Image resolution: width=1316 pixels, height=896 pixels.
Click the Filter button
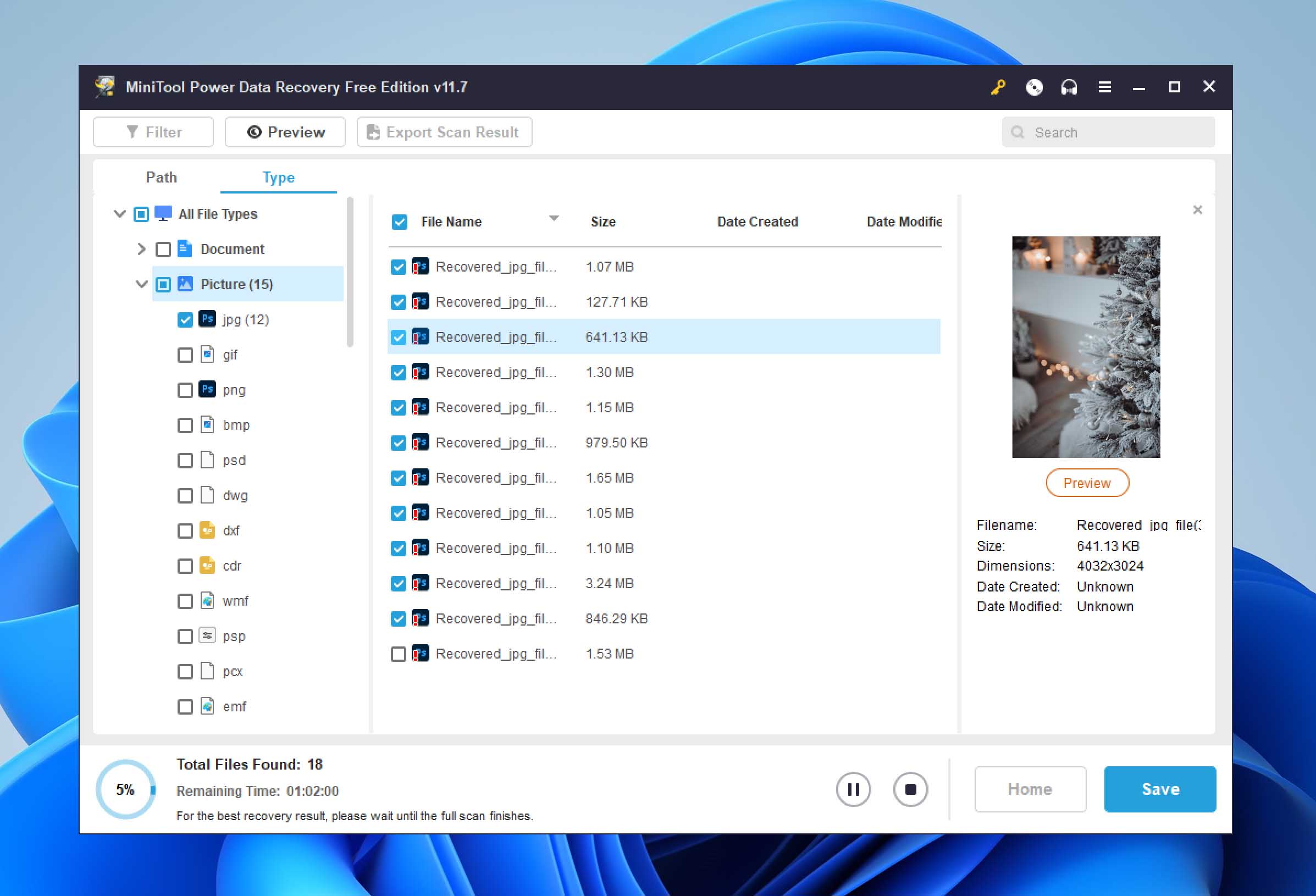(153, 132)
